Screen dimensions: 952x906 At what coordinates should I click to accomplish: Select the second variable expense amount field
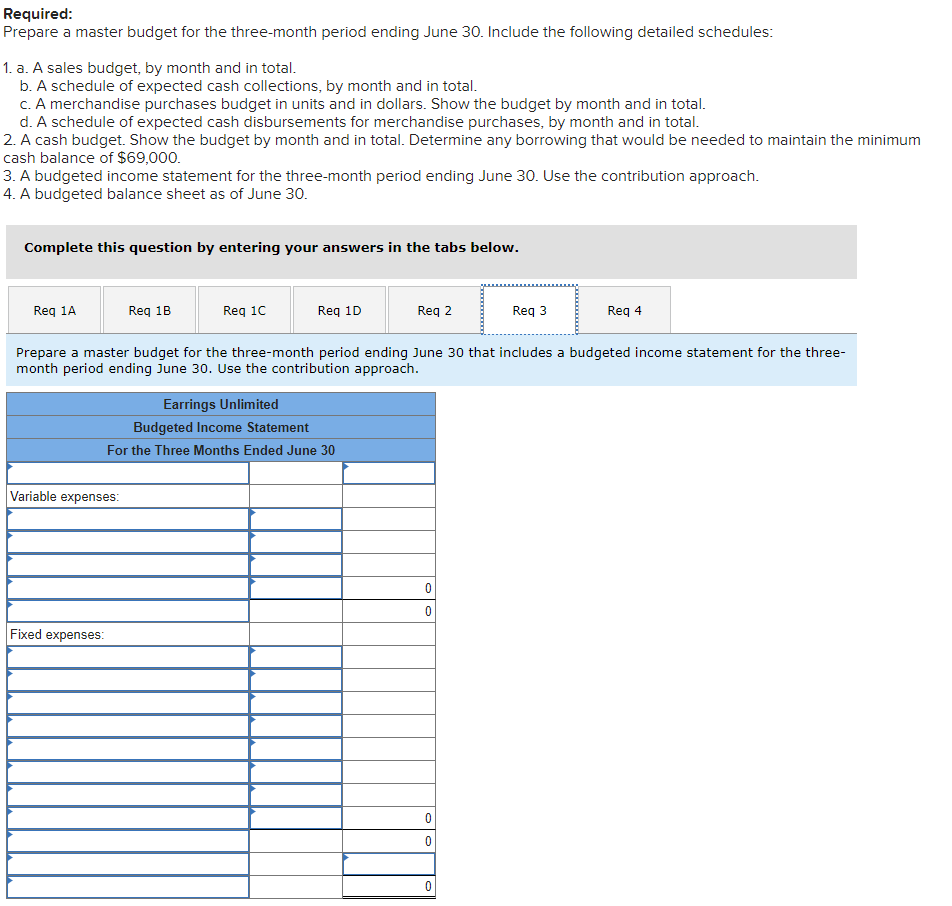[x=296, y=542]
